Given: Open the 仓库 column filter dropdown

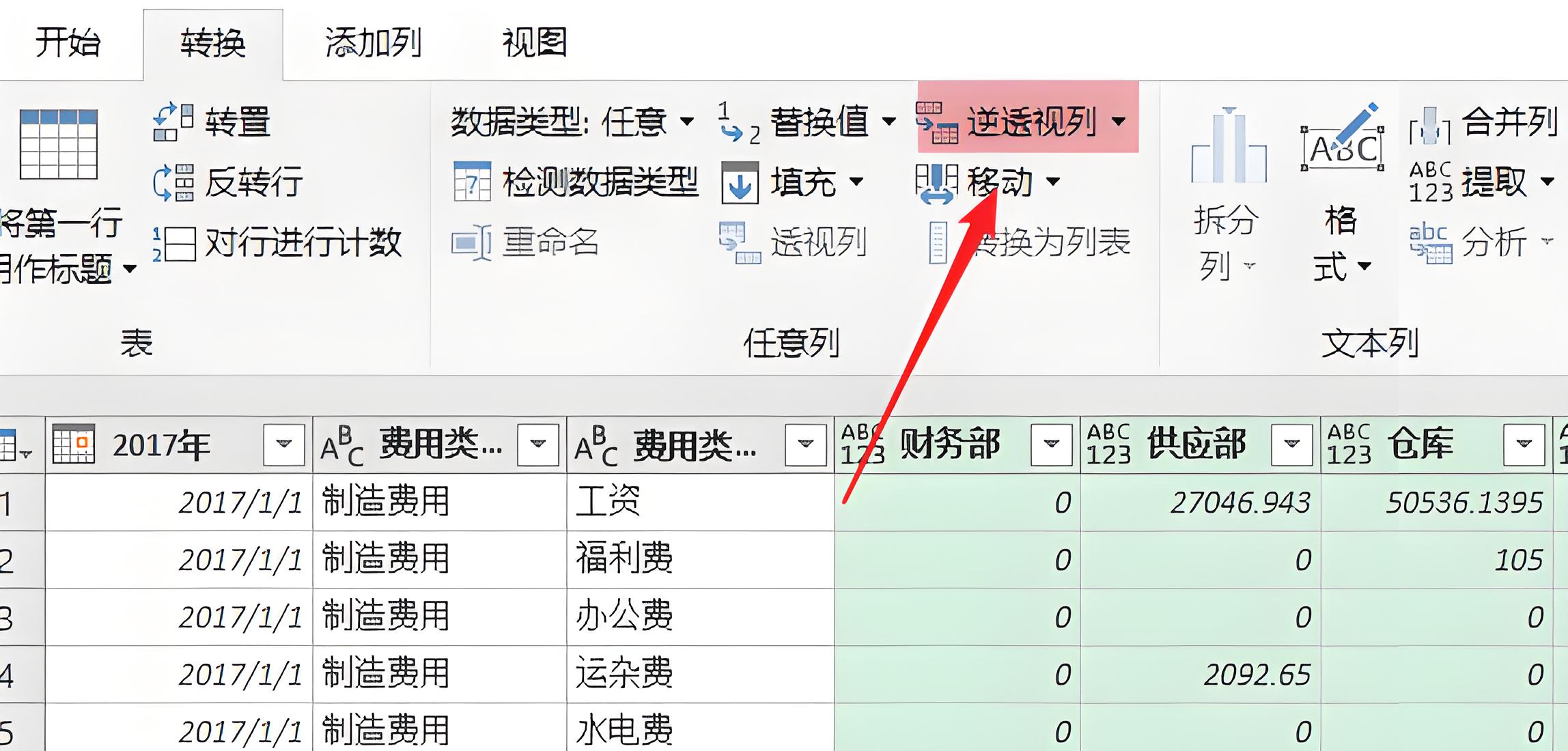Looking at the screenshot, I should 1524,444.
